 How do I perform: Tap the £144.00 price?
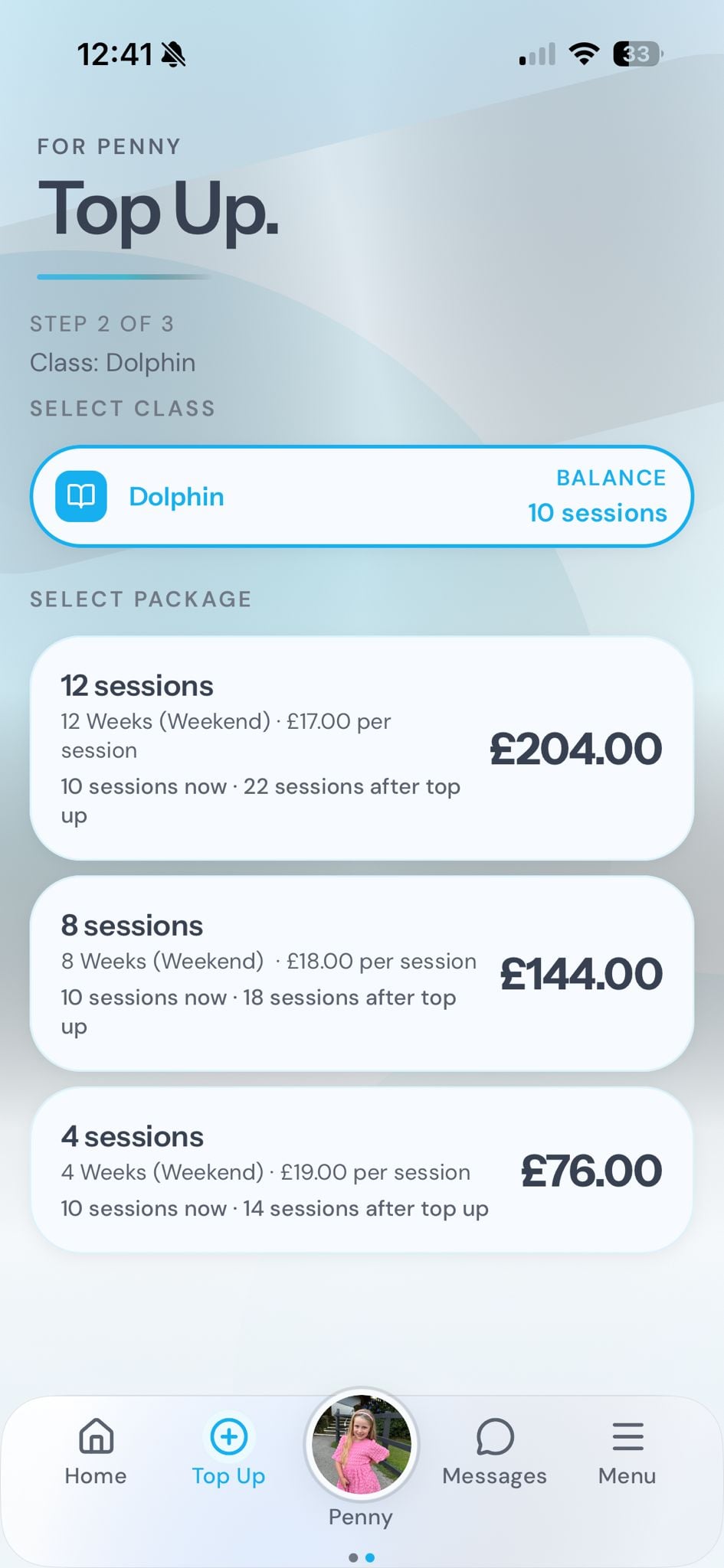pyautogui.click(x=581, y=973)
